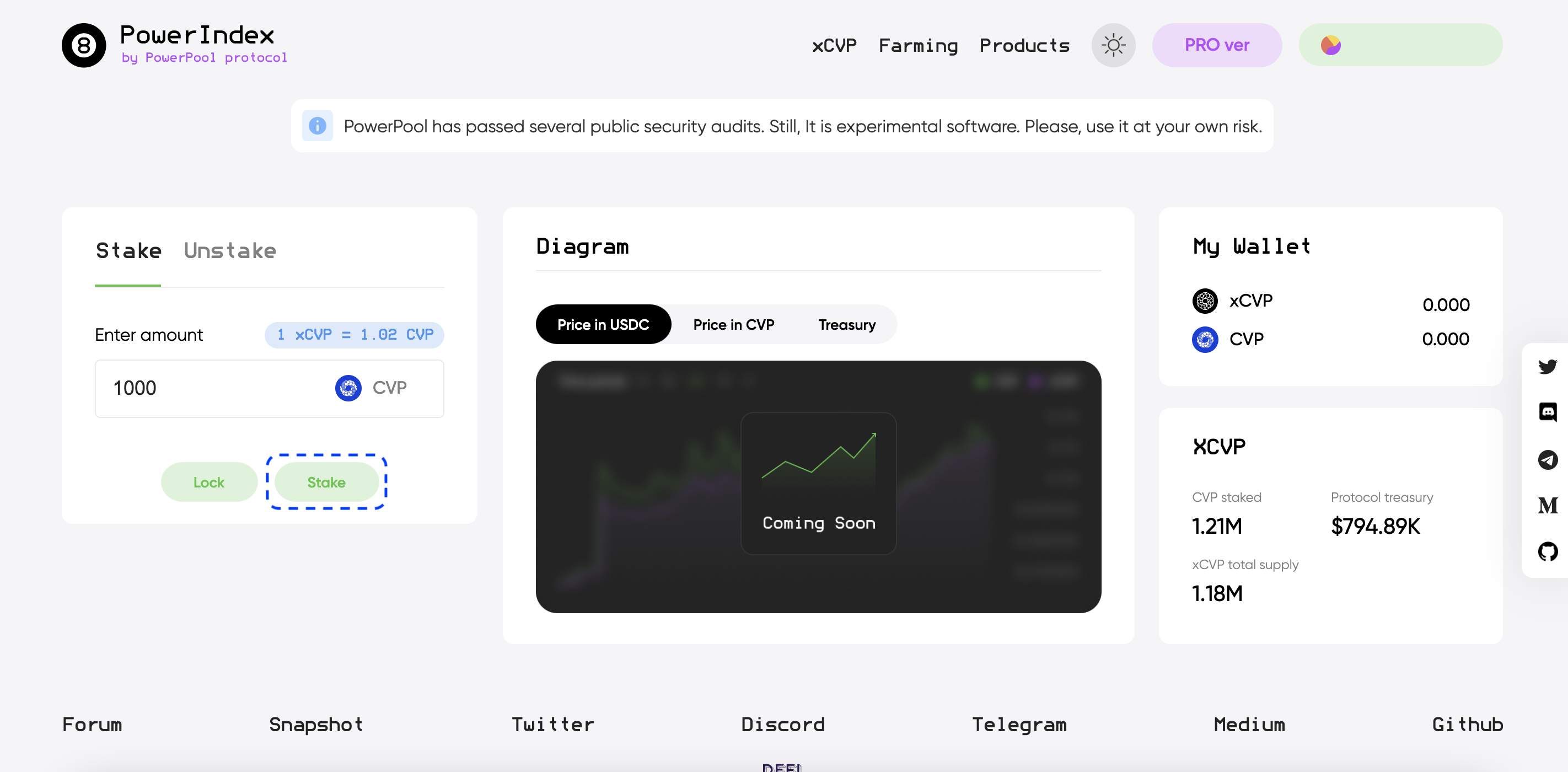The width and height of the screenshot is (1568, 772).
Task: Click the PowerIndex 8-ball logo
Action: 83,45
